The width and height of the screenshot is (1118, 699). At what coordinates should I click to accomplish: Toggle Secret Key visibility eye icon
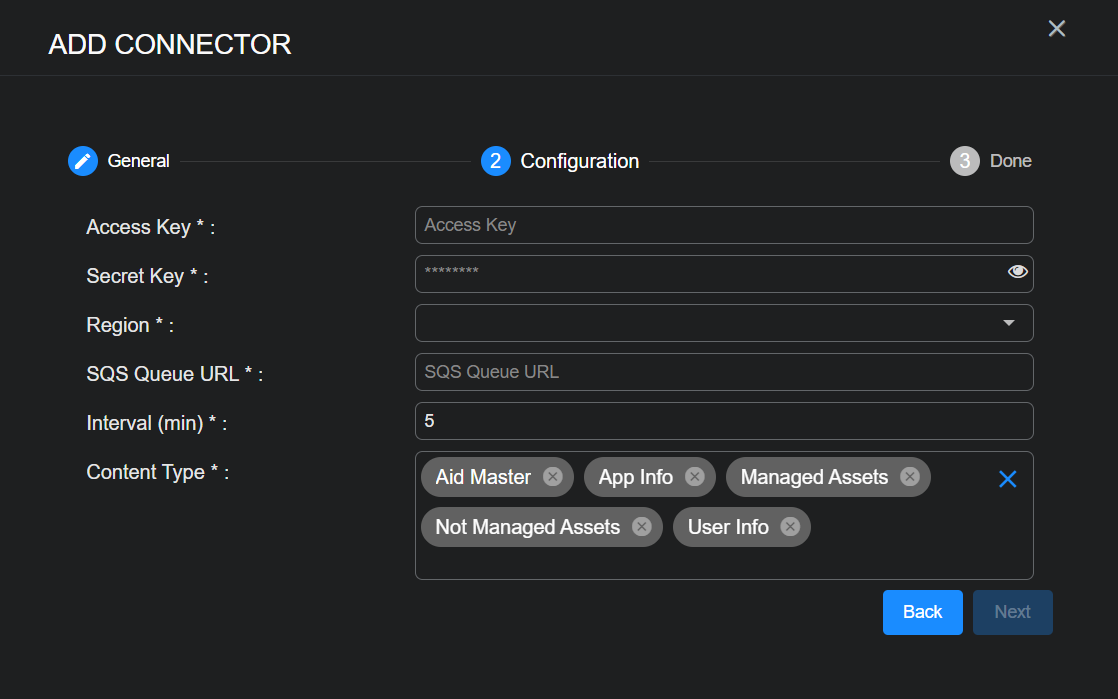click(x=1017, y=272)
